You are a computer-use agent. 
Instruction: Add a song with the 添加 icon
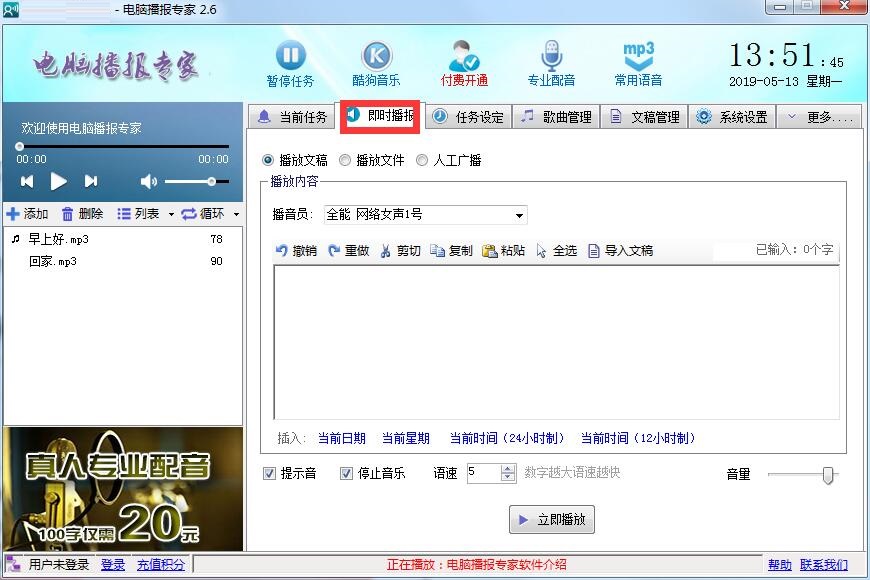tap(29, 213)
